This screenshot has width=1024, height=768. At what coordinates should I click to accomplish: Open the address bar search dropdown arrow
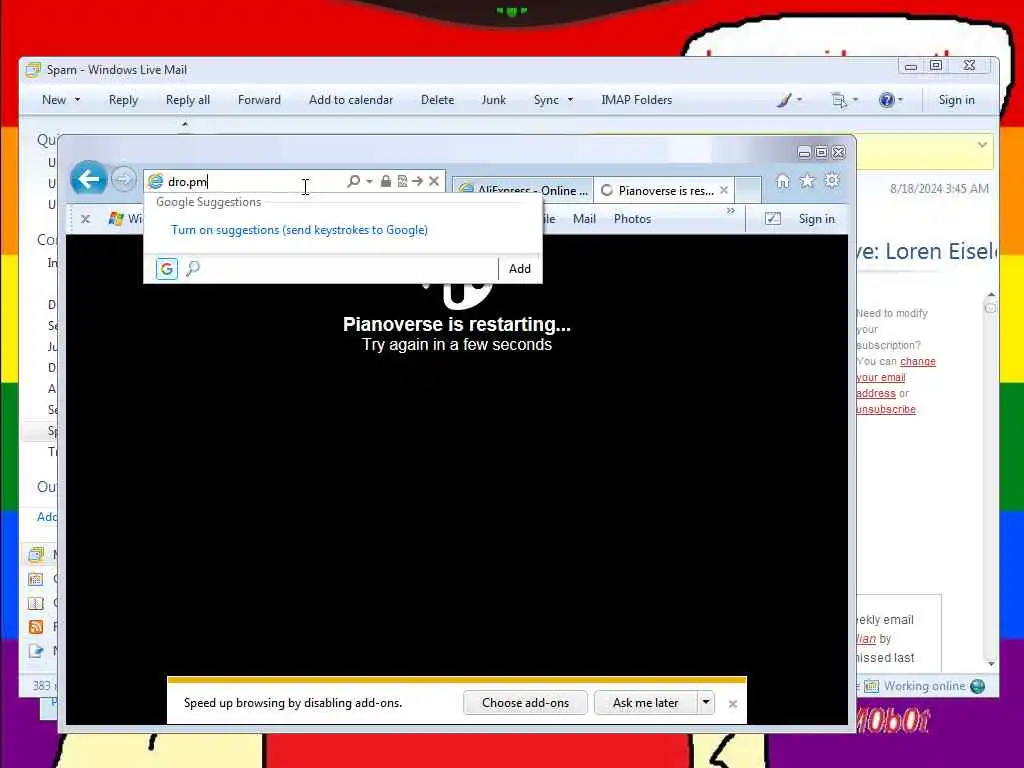370,182
